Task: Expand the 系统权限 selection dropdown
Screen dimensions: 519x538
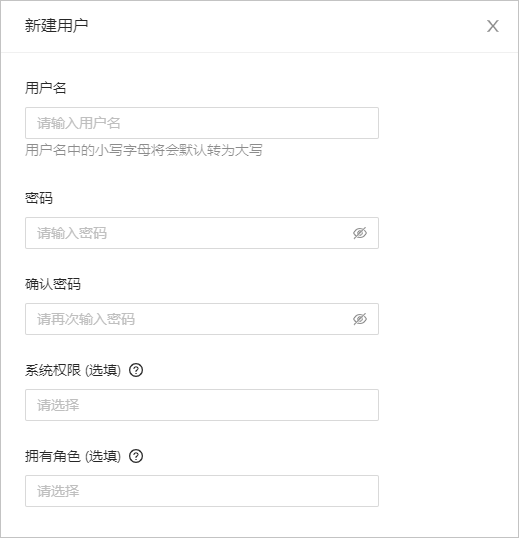Action: (202, 405)
